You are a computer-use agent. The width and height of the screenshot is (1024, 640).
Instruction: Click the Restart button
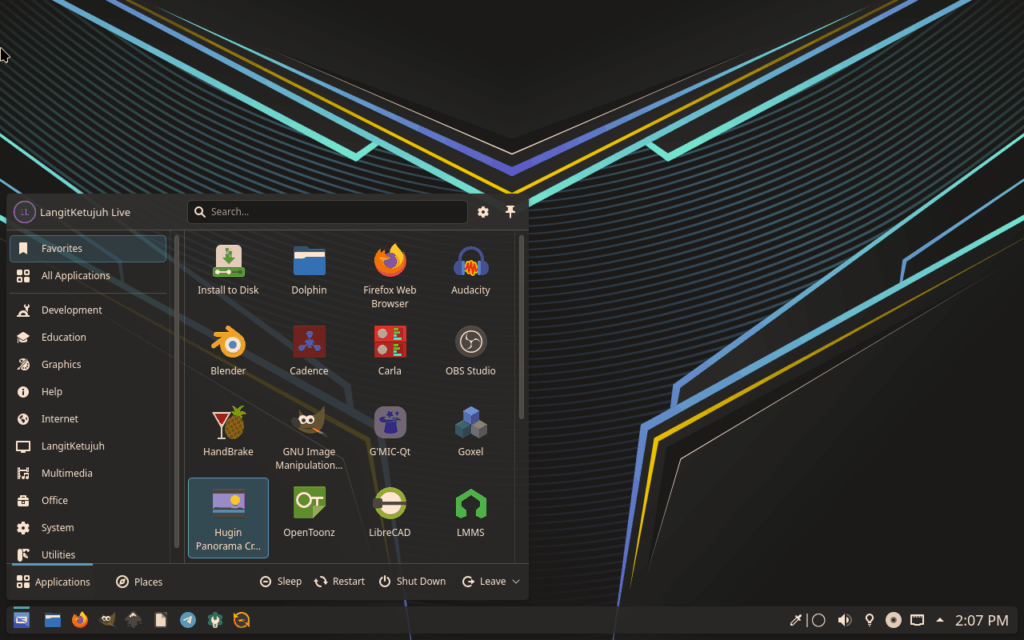point(339,581)
